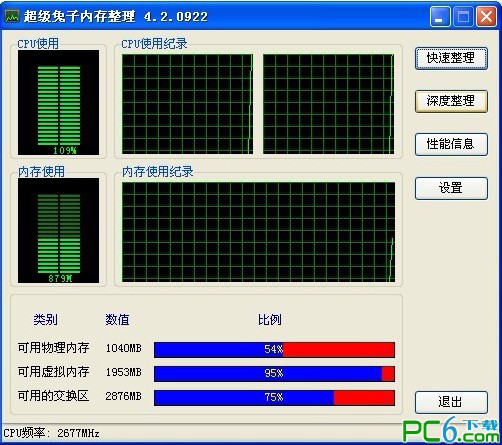Click the CPU使用 bar gauge

(x=58, y=102)
